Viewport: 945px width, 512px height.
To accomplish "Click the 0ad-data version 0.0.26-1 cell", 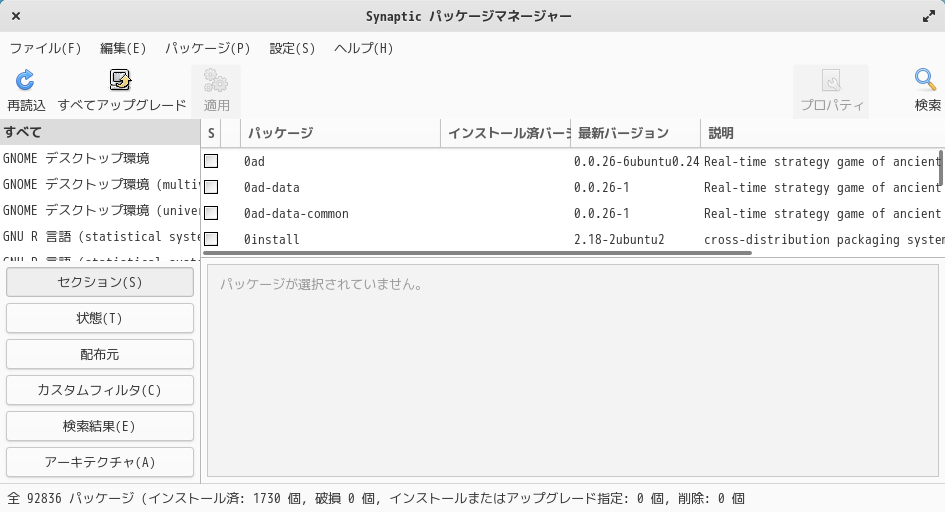I will [601, 187].
